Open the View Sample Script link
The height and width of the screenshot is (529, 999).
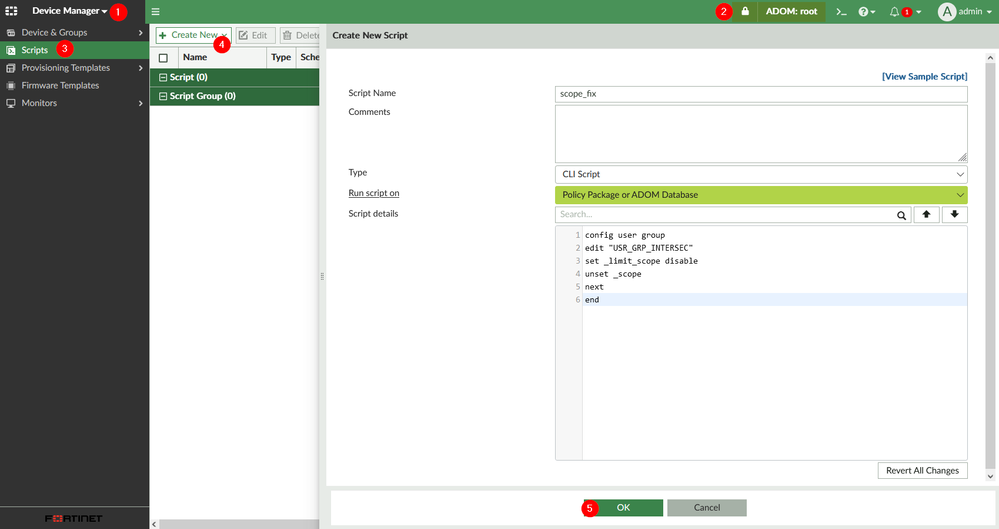click(x=924, y=76)
